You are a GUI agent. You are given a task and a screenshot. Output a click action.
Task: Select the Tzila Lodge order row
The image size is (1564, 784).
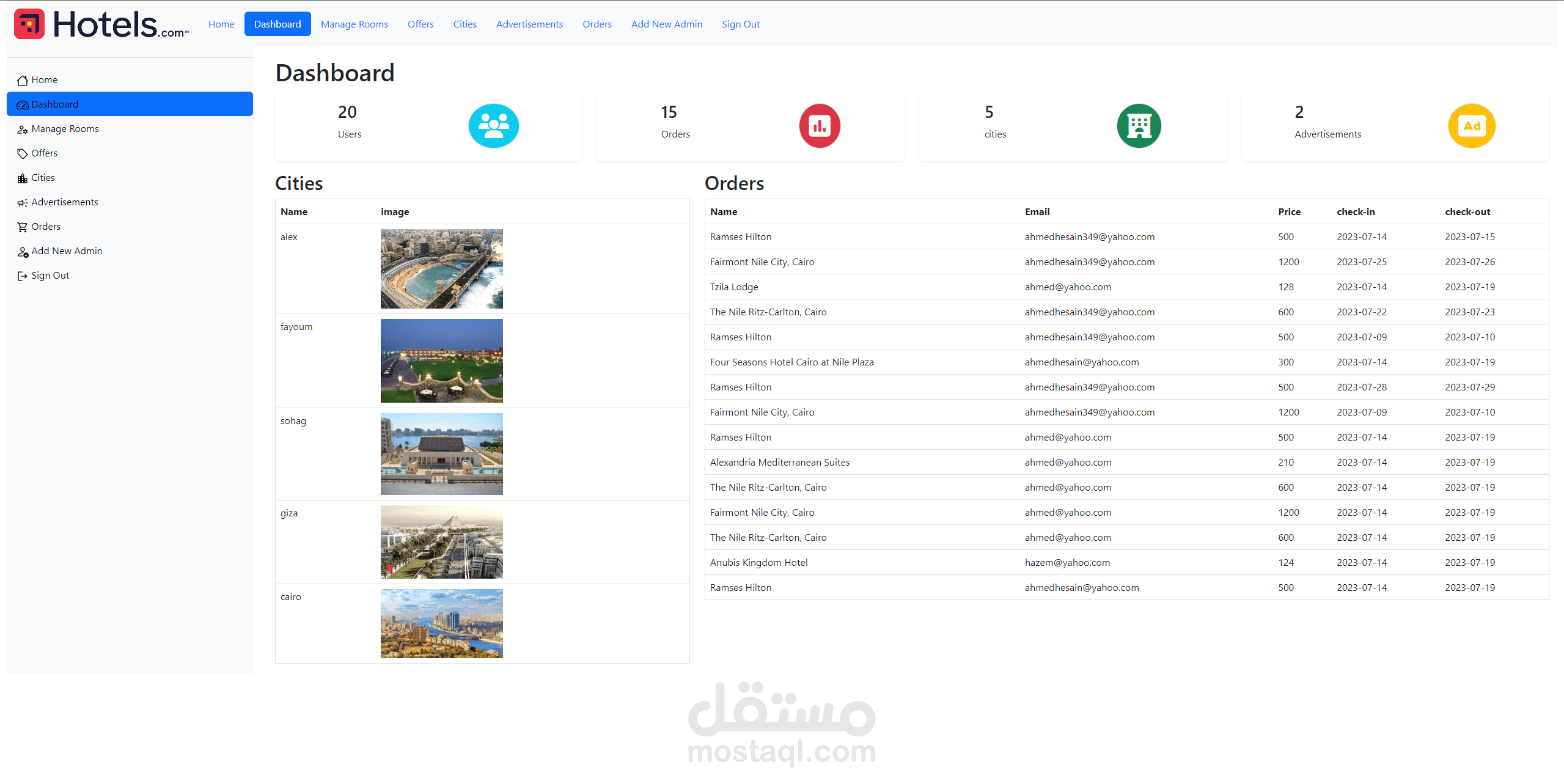point(733,287)
